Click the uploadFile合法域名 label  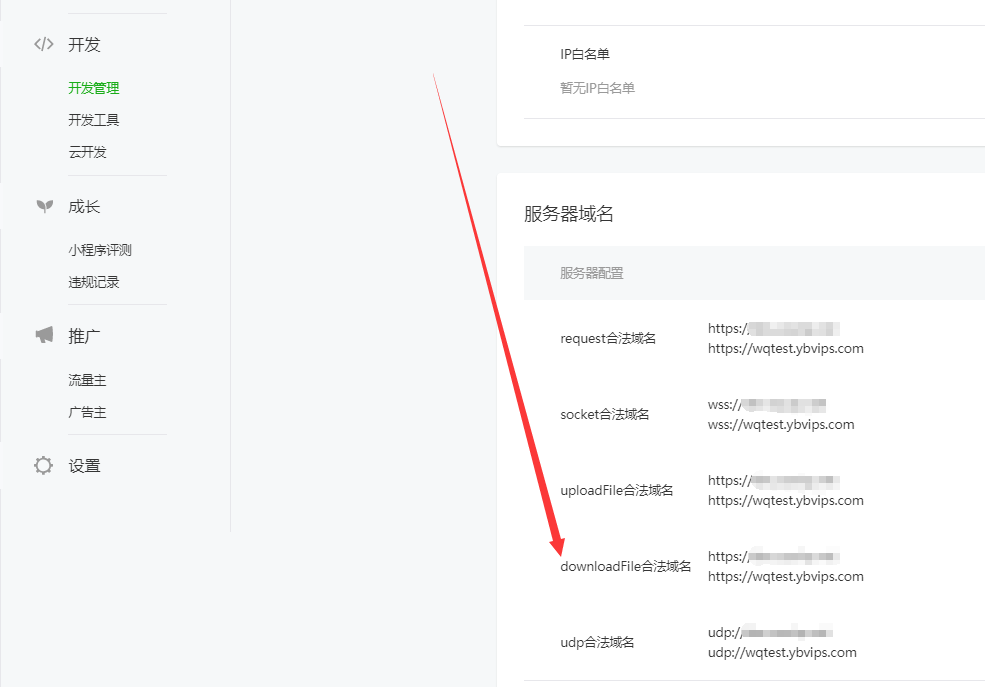click(616, 490)
